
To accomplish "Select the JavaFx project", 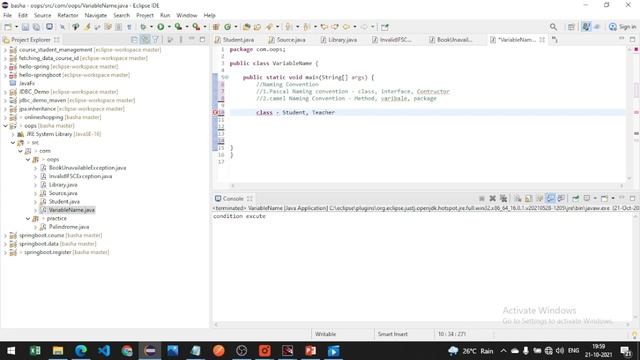I will point(27,83).
